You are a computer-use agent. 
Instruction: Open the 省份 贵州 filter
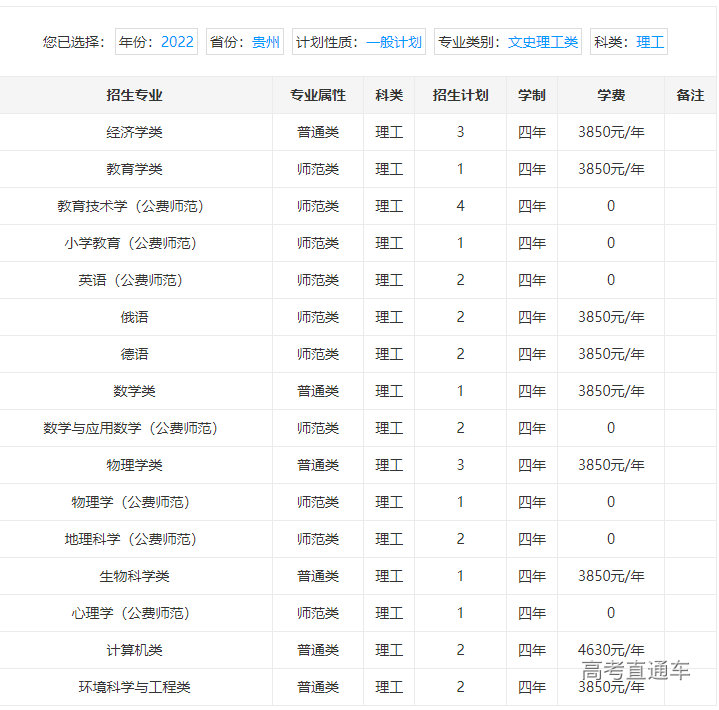click(x=245, y=42)
